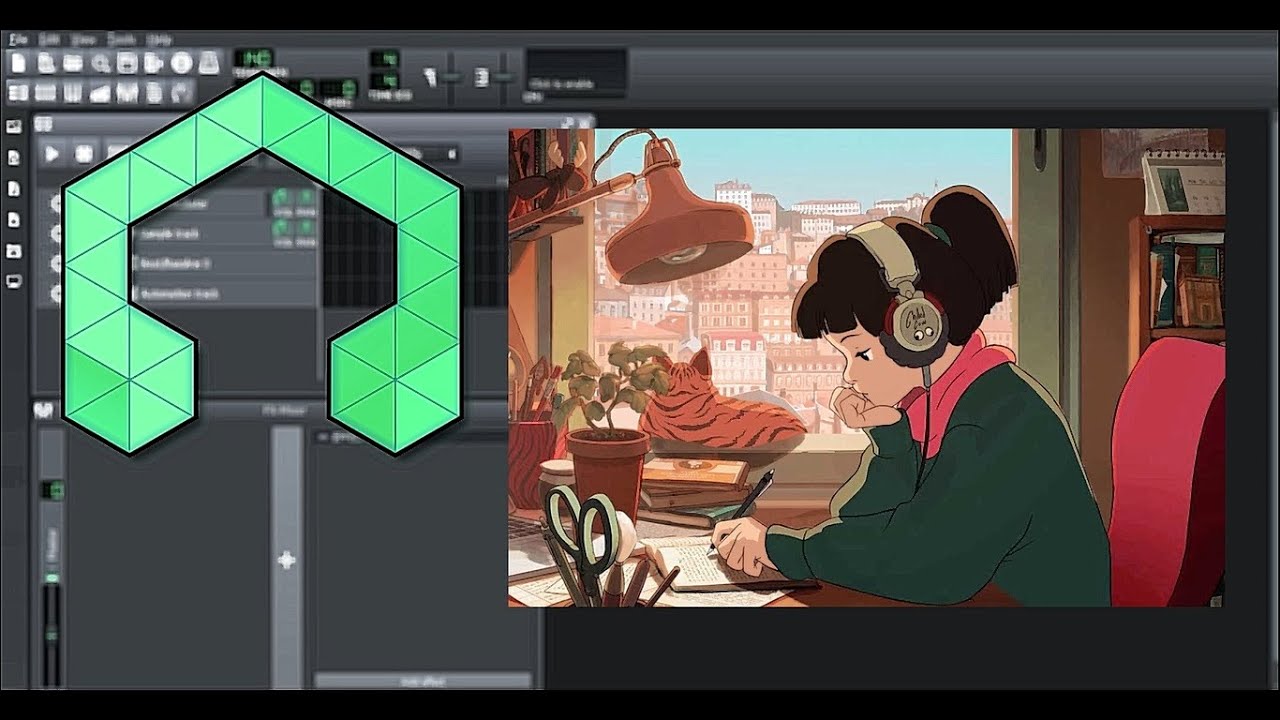Open the View menu

[84, 39]
